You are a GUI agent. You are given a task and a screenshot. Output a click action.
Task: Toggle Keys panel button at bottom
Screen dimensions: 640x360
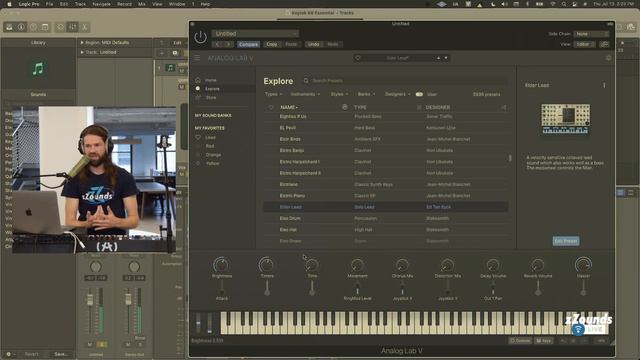click(544, 340)
